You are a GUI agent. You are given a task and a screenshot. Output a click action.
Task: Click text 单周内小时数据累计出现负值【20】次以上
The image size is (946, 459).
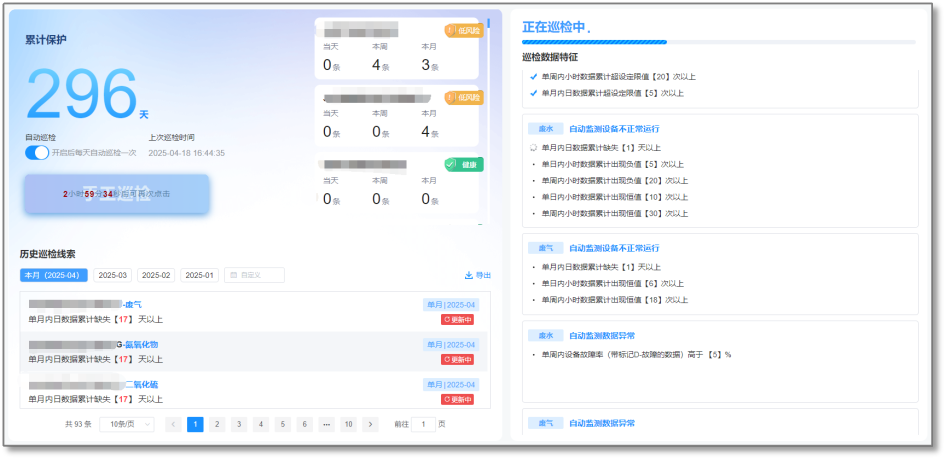[x=615, y=180]
